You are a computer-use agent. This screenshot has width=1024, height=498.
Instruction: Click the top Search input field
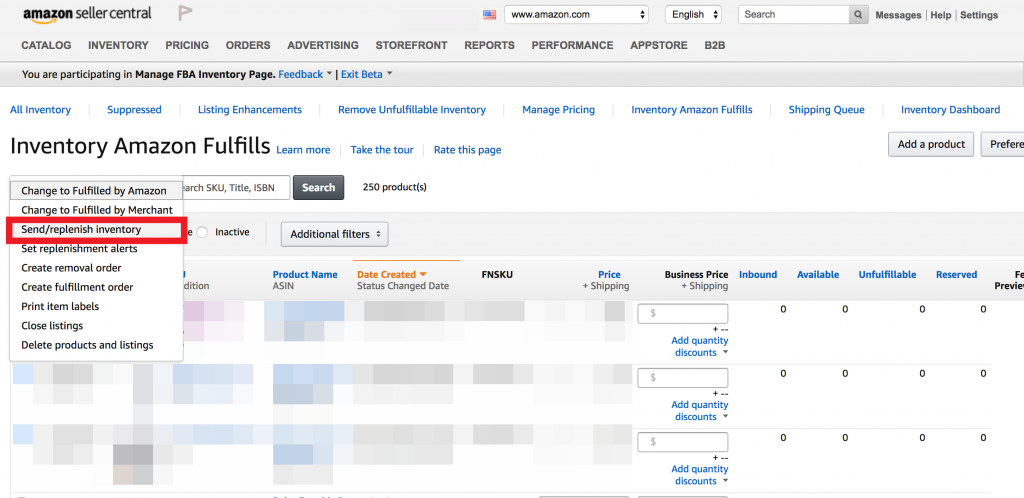pyautogui.click(x=794, y=14)
